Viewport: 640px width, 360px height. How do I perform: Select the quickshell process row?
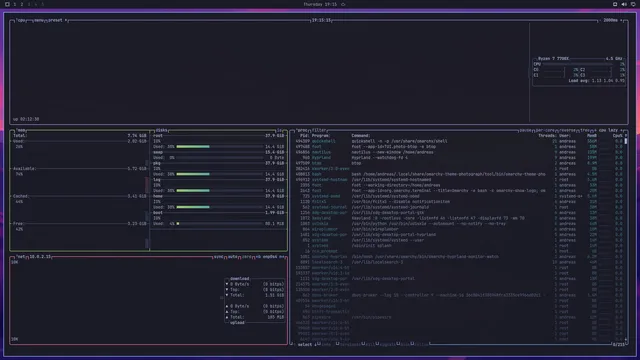[x=459, y=141]
